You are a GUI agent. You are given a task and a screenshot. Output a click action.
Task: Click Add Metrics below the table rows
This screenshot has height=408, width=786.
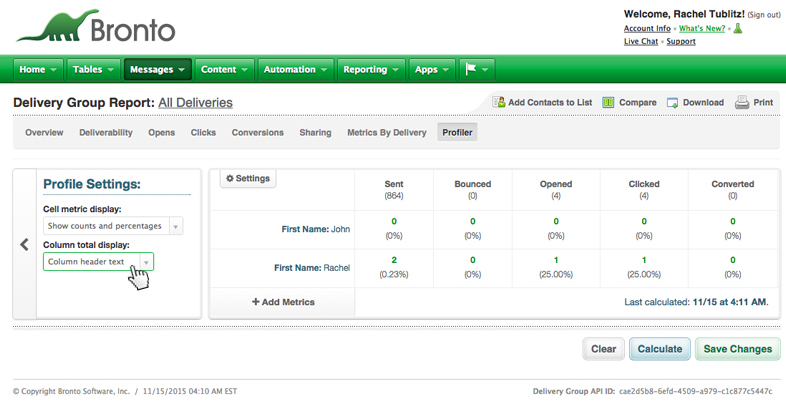click(283, 302)
